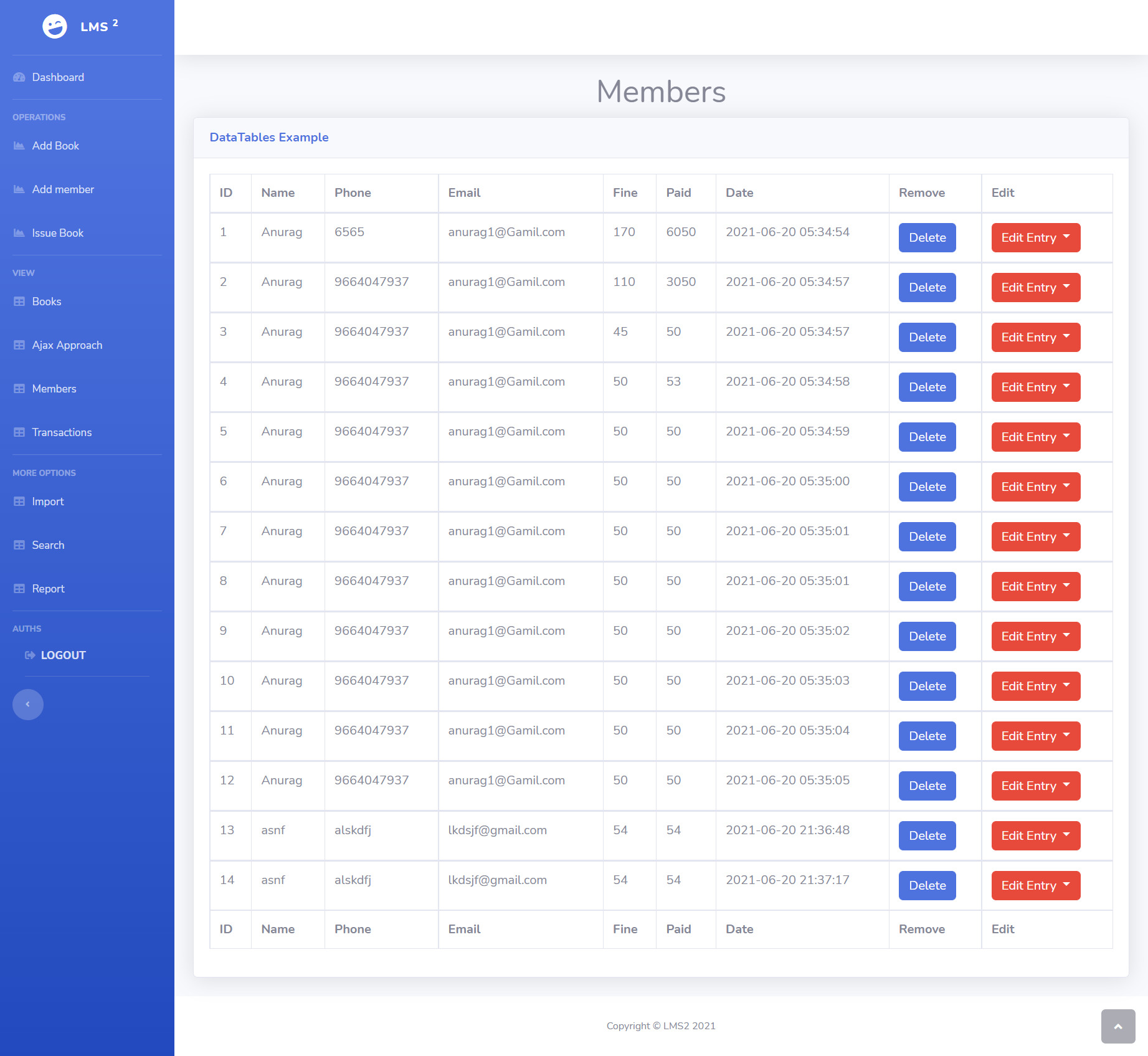
Task: Delete member with ID 5
Action: click(x=927, y=437)
